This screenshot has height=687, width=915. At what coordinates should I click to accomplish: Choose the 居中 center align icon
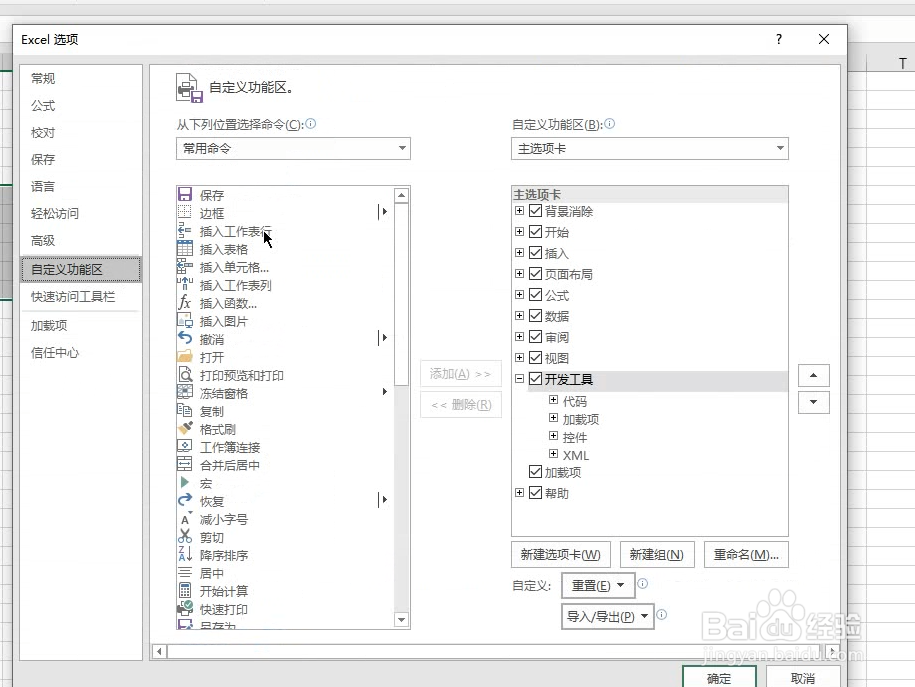[x=185, y=572]
